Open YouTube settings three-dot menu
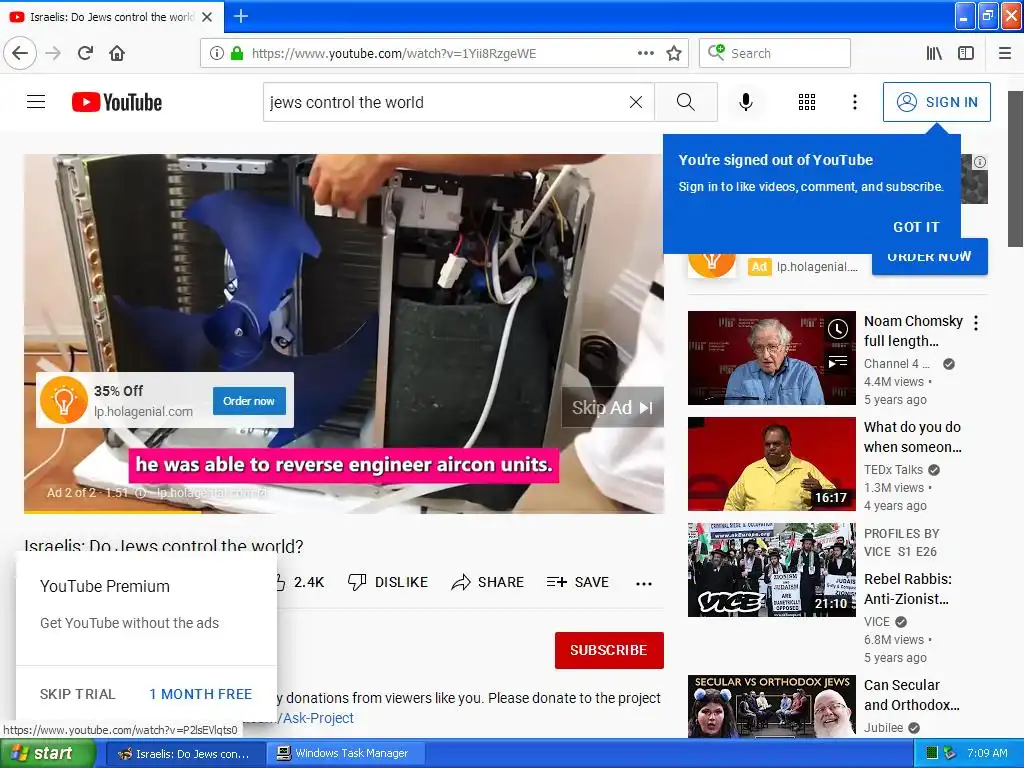The image size is (1024, 768). coord(855,102)
